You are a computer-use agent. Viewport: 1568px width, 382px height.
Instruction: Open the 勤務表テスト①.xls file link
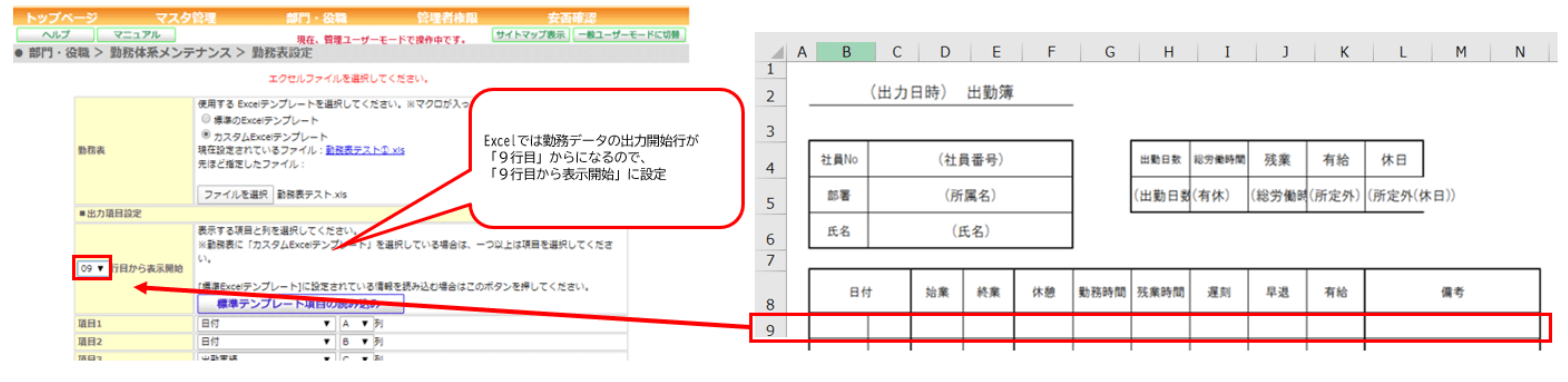[365, 150]
